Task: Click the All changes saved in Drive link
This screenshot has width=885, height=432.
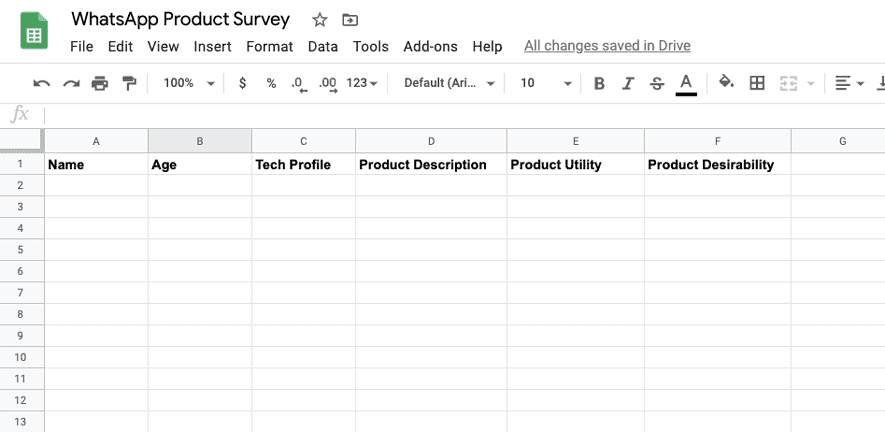Action: click(607, 46)
